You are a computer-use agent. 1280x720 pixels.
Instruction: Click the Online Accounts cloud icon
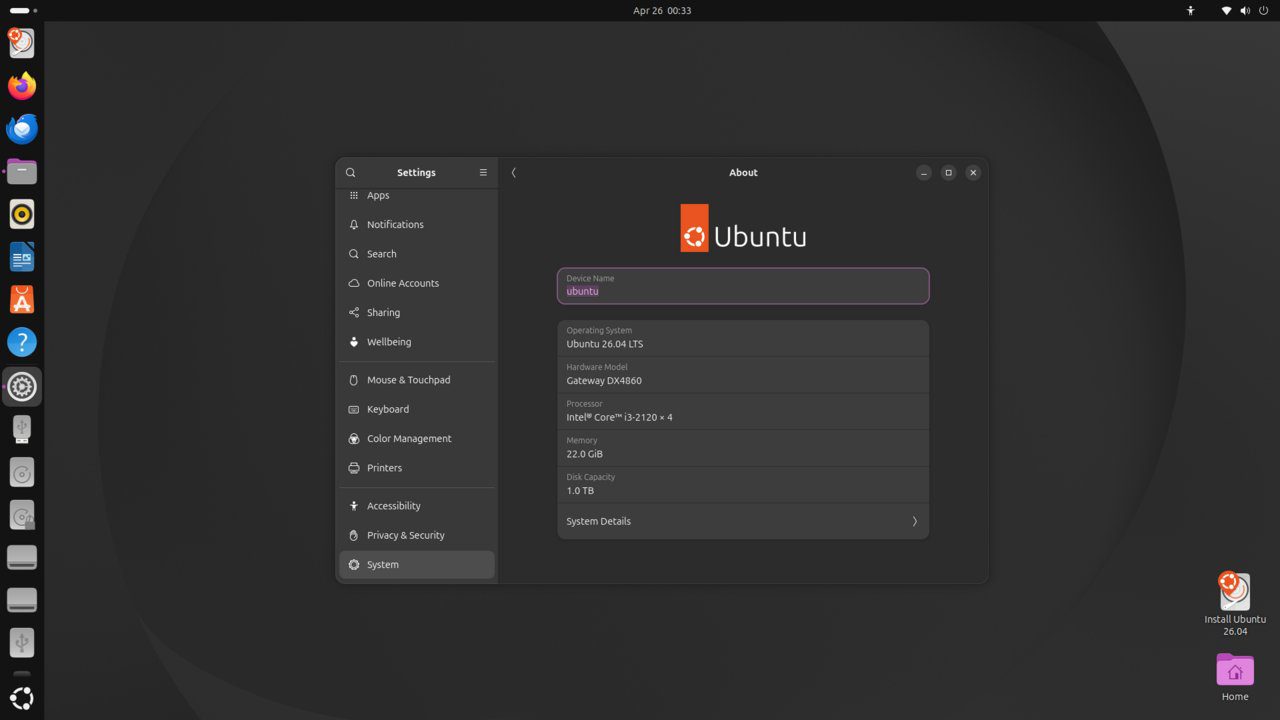point(354,283)
